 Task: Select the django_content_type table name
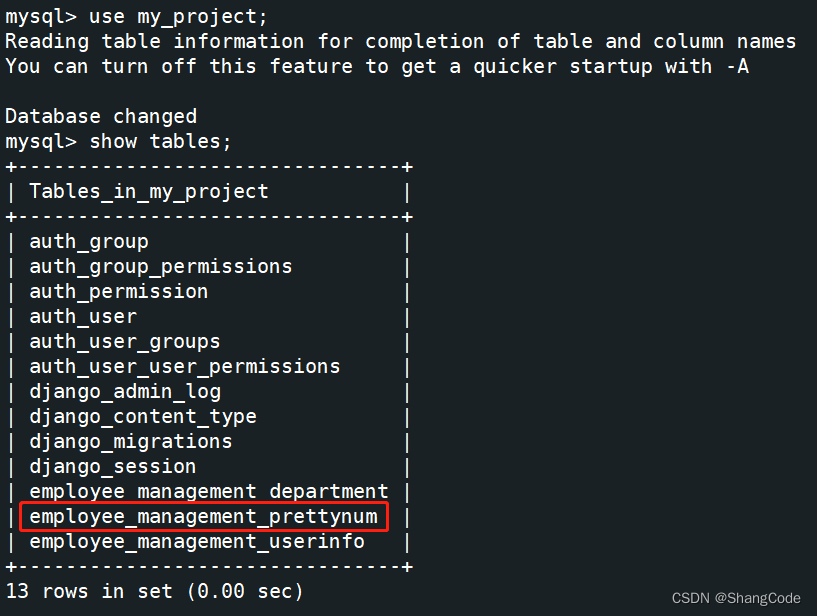tap(143, 417)
